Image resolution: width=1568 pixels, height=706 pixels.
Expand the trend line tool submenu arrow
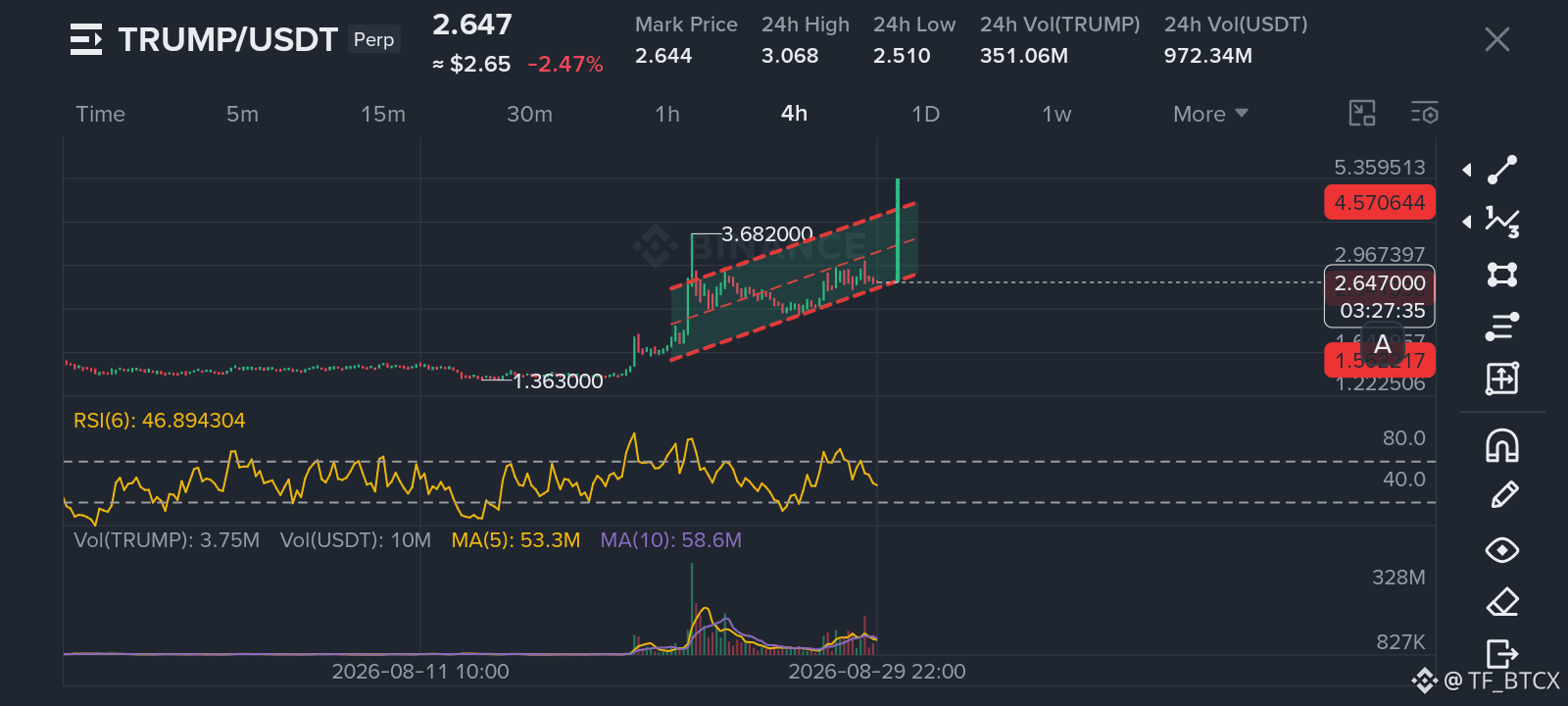(1467, 170)
